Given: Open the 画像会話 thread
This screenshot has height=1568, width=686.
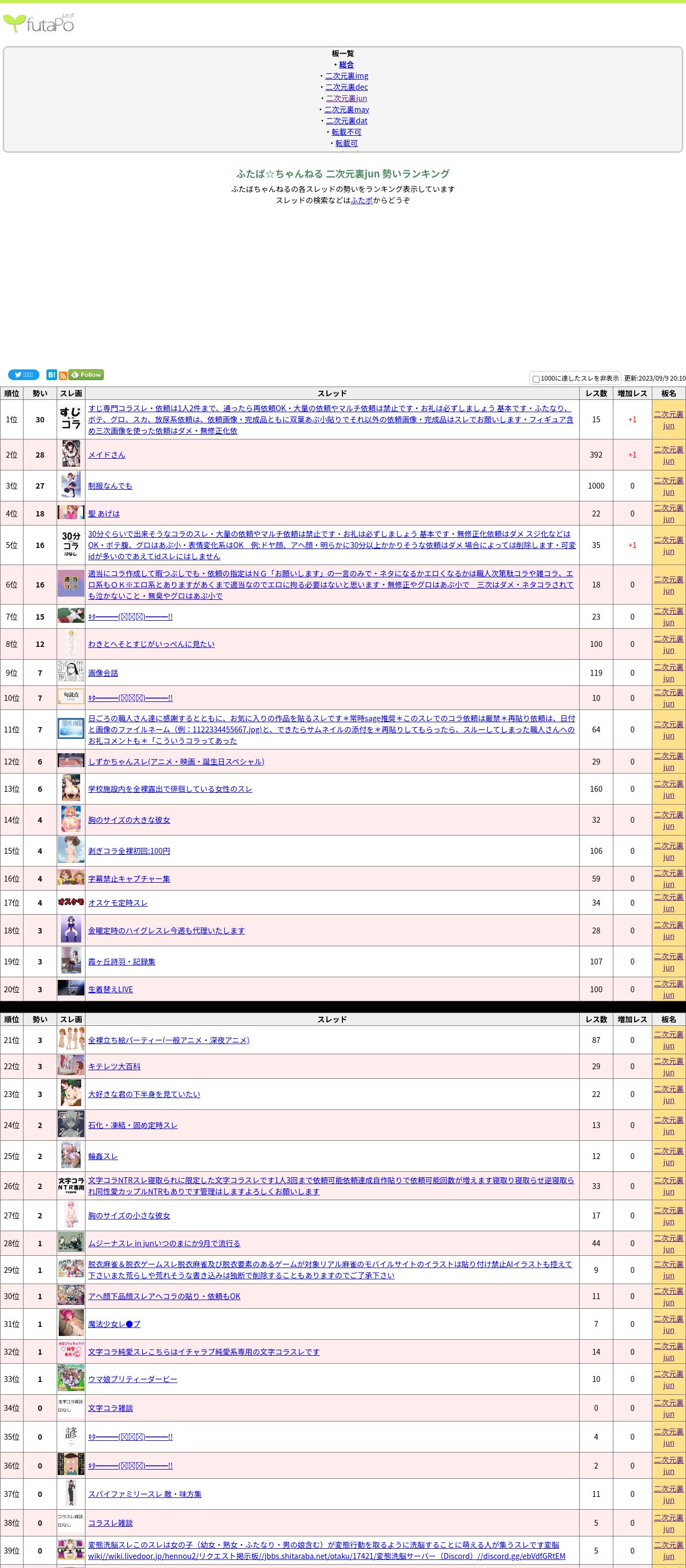Looking at the screenshot, I should tap(104, 673).
